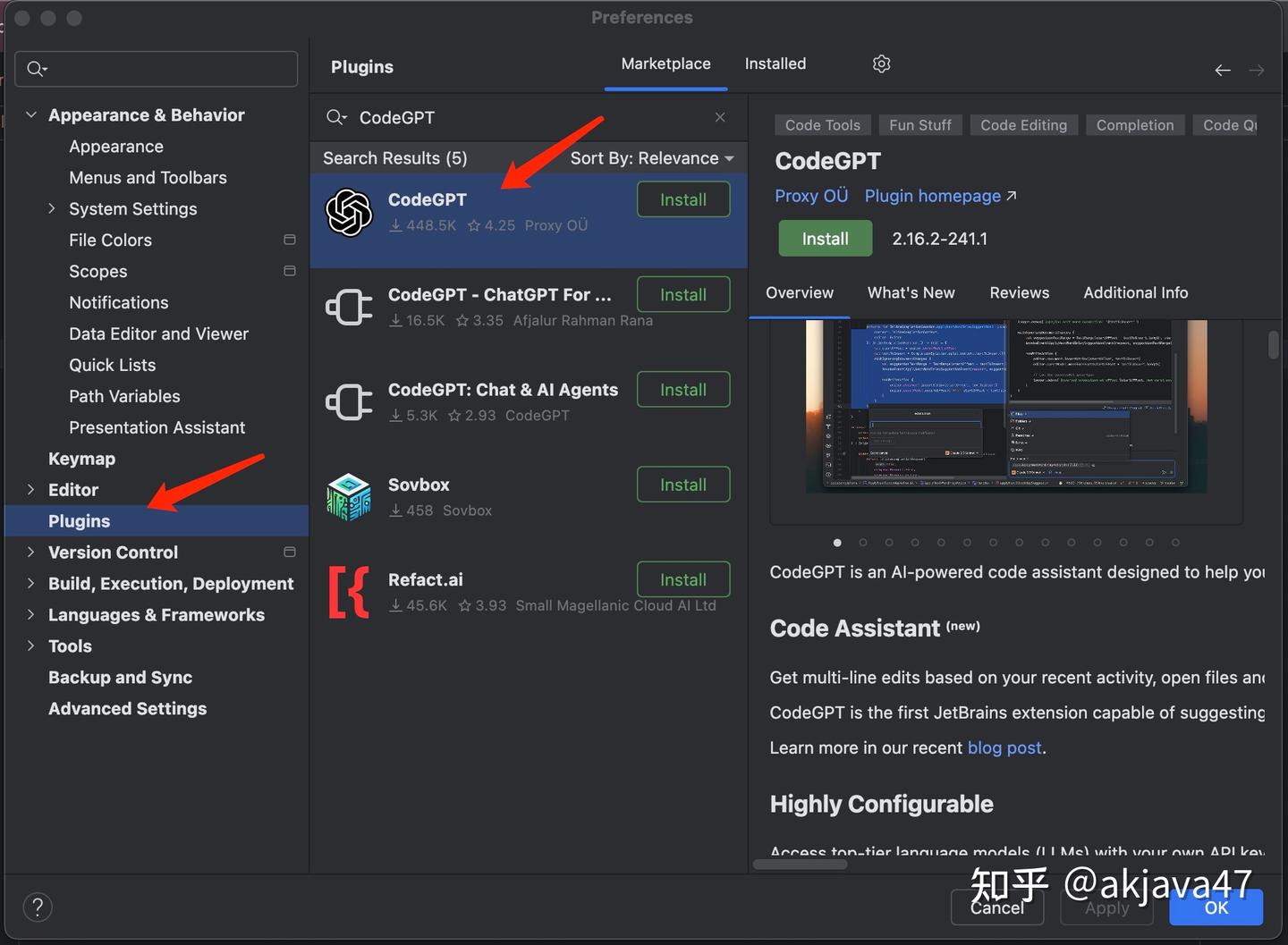Click the vertical scrollbar of plugin details
The height and width of the screenshot is (945, 1288).
(1274, 345)
